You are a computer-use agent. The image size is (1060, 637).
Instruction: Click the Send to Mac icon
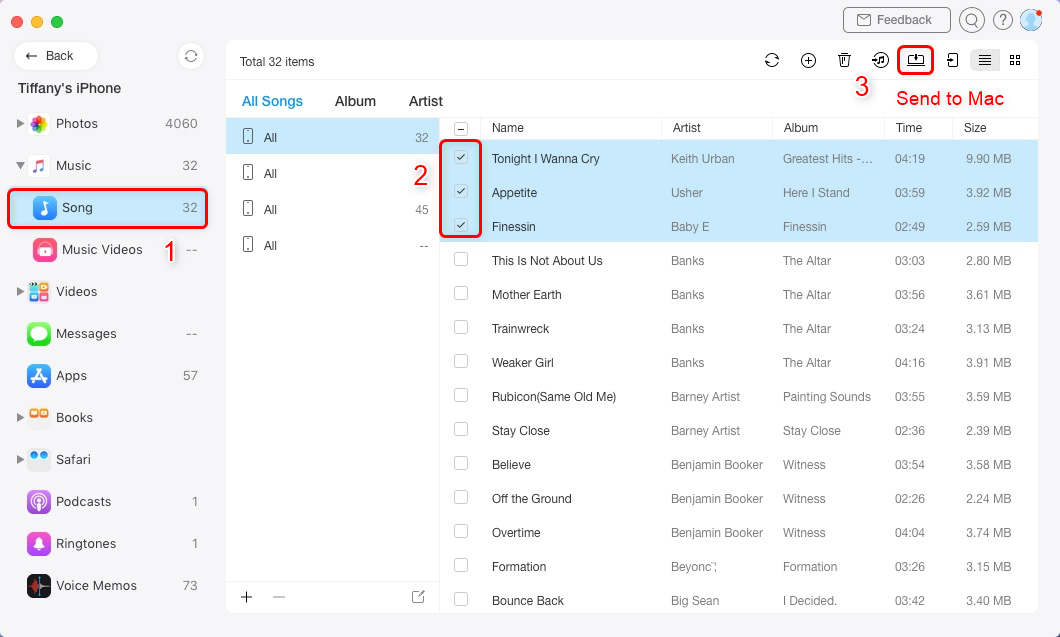click(915, 60)
